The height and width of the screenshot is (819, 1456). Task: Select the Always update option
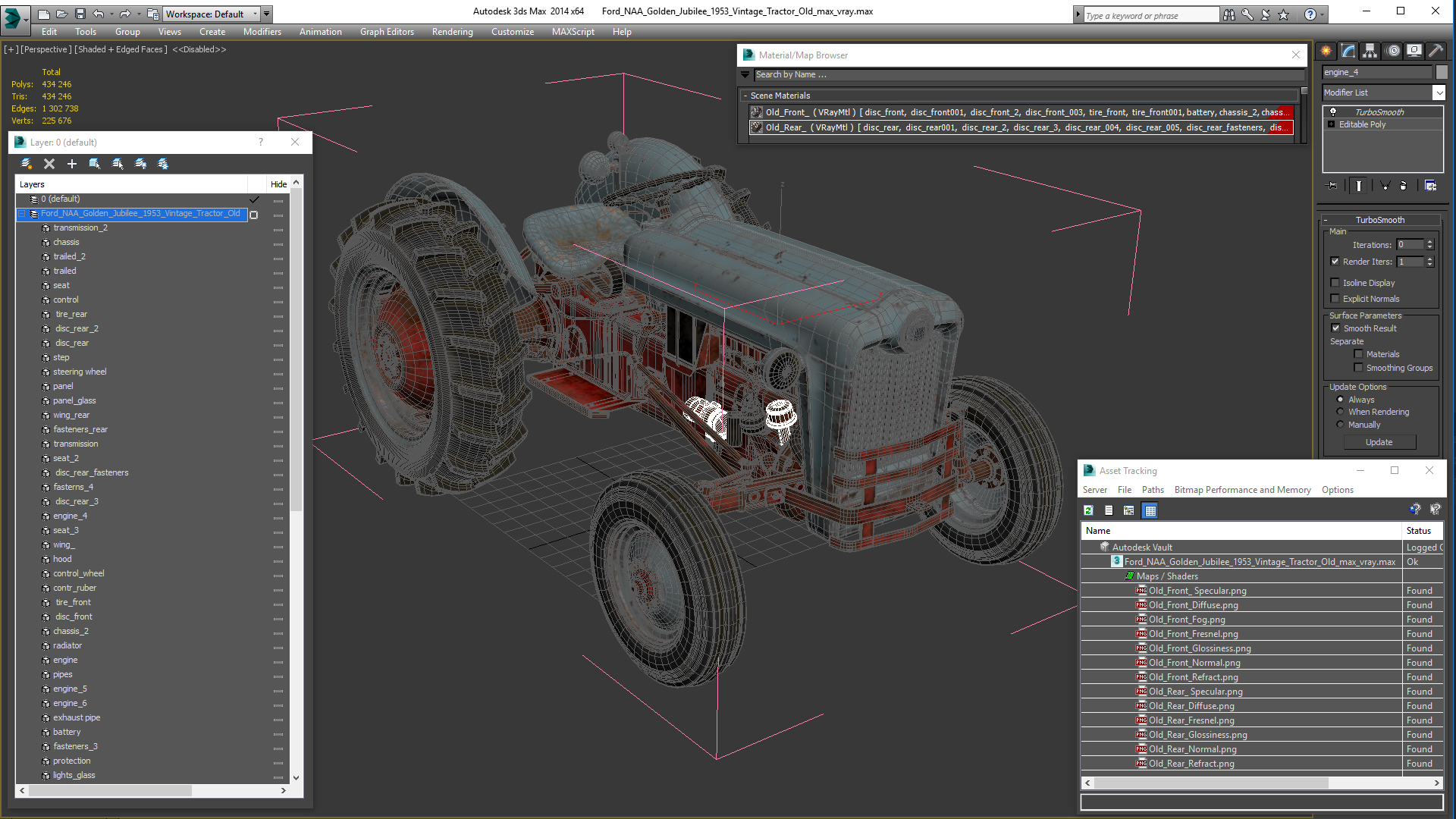pyautogui.click(x=1341, y=400)
